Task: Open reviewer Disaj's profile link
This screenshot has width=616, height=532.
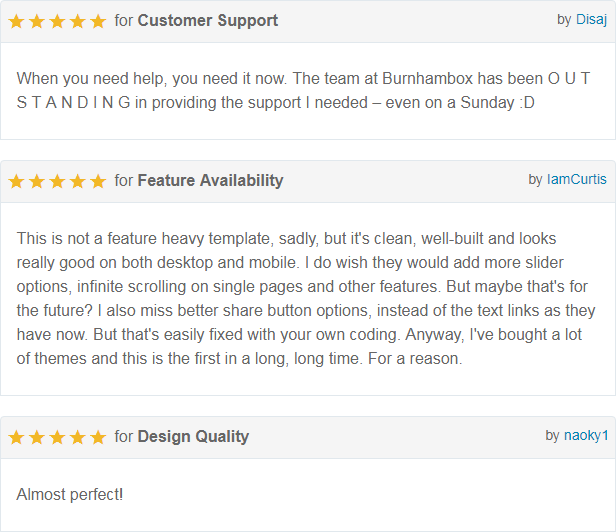Action: (x=591, y=19)
